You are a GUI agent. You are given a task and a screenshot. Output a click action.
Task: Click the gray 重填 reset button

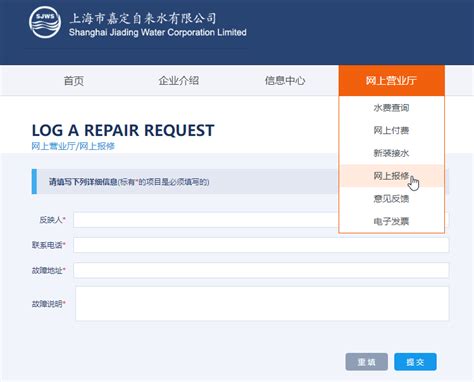tap(367, 362)
